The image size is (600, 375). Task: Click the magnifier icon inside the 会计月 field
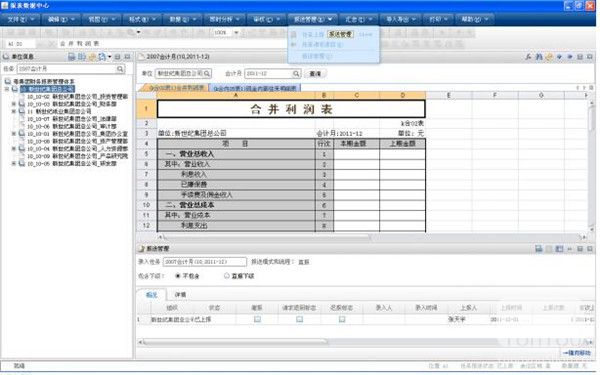click(x=296, y=73)
